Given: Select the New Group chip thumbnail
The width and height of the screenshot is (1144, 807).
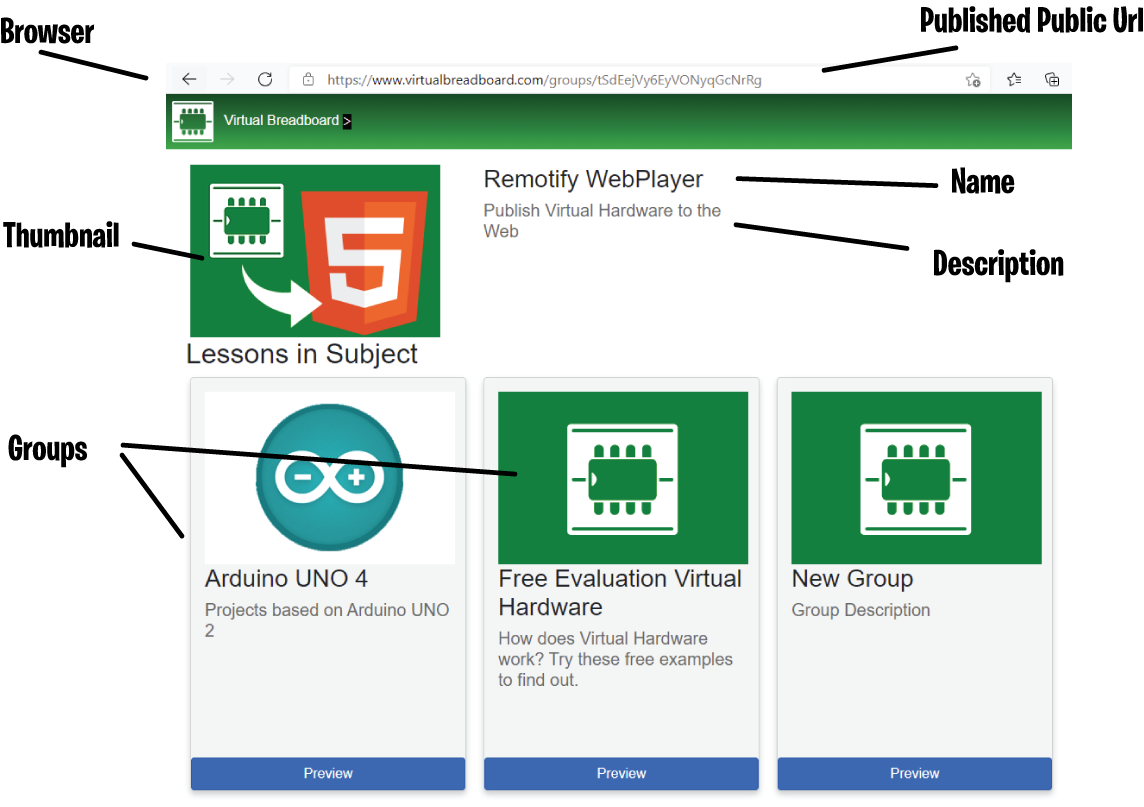Looking at the screenshot, I should click(916, 478).
